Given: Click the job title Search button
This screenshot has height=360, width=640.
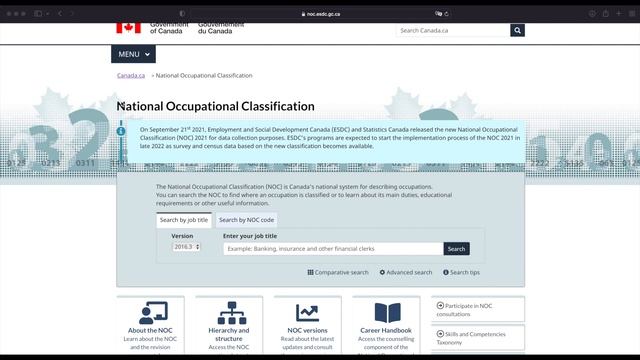Looking at the screenshot, I should point(456,249).
